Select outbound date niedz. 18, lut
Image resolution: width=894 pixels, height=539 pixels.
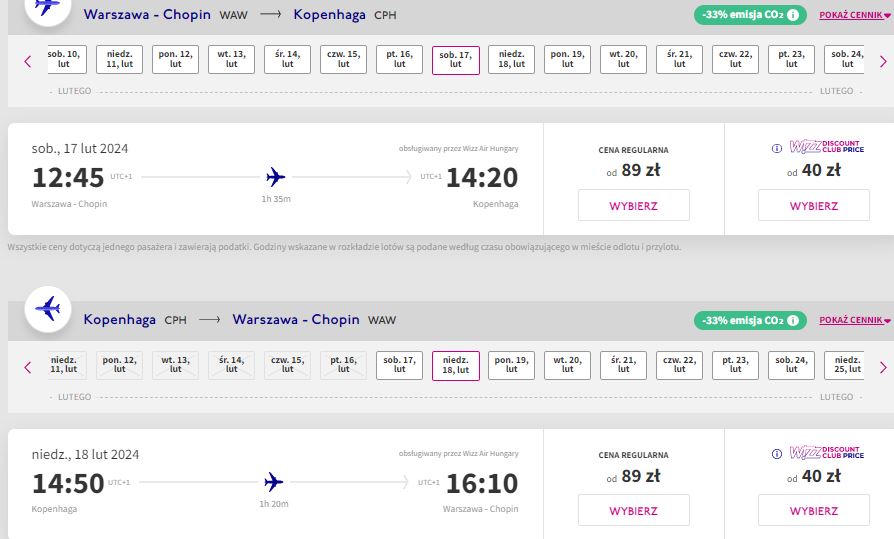pos(511,59)
